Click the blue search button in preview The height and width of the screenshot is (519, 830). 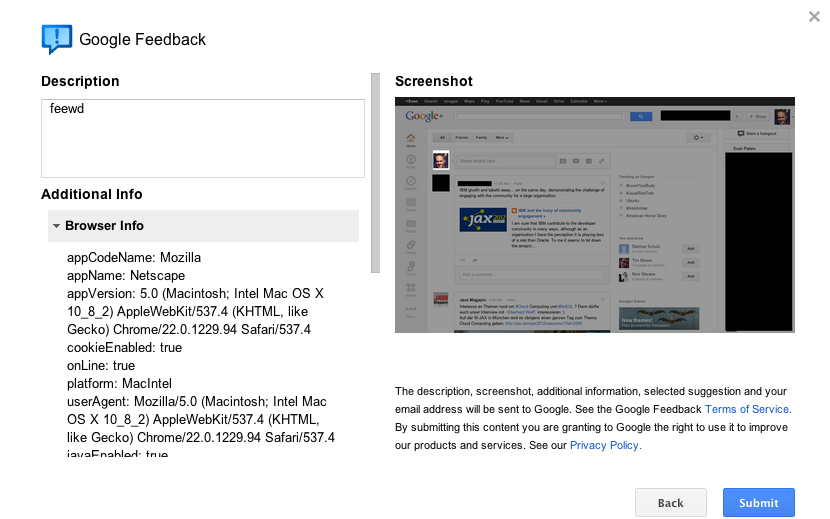[640, 117]
